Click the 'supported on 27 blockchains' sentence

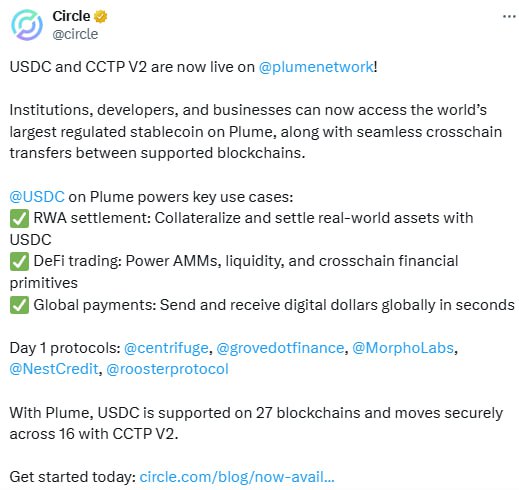pos(256,423)
